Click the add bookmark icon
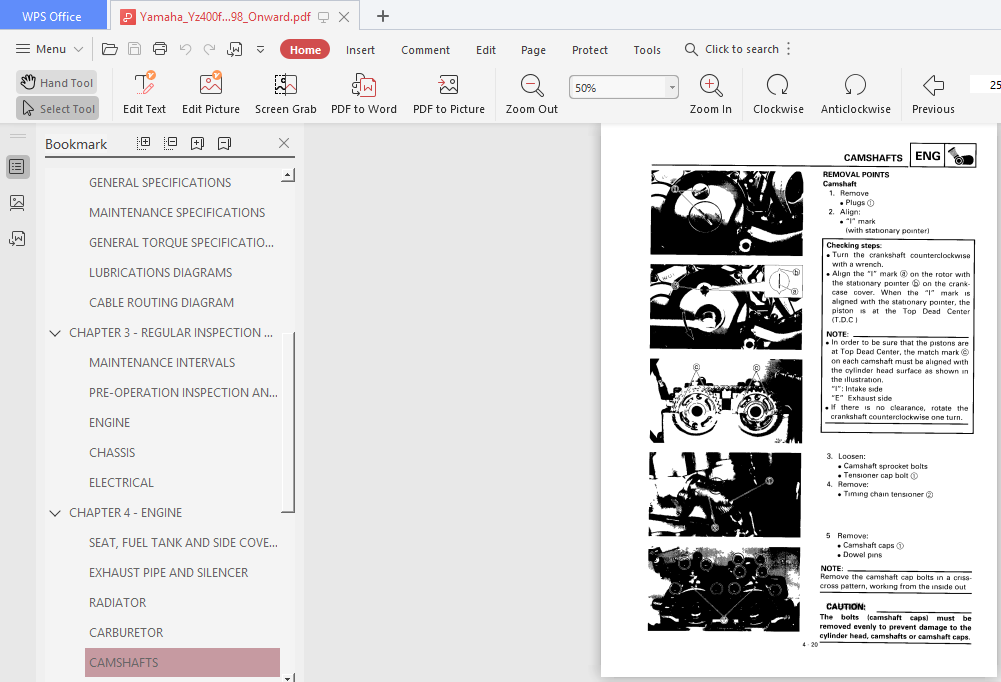Viewport: 1001px width, 682px height. pyautogui.click(x=197, y=143)
